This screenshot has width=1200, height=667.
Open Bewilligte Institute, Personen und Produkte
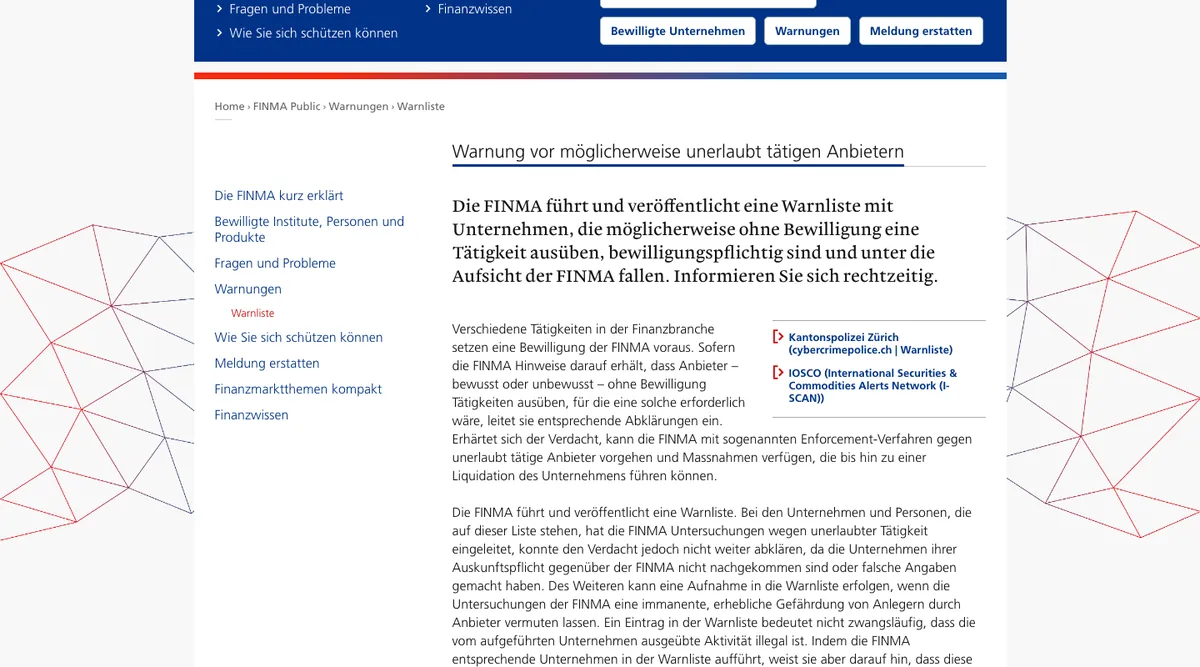click(x=309, y=229)
